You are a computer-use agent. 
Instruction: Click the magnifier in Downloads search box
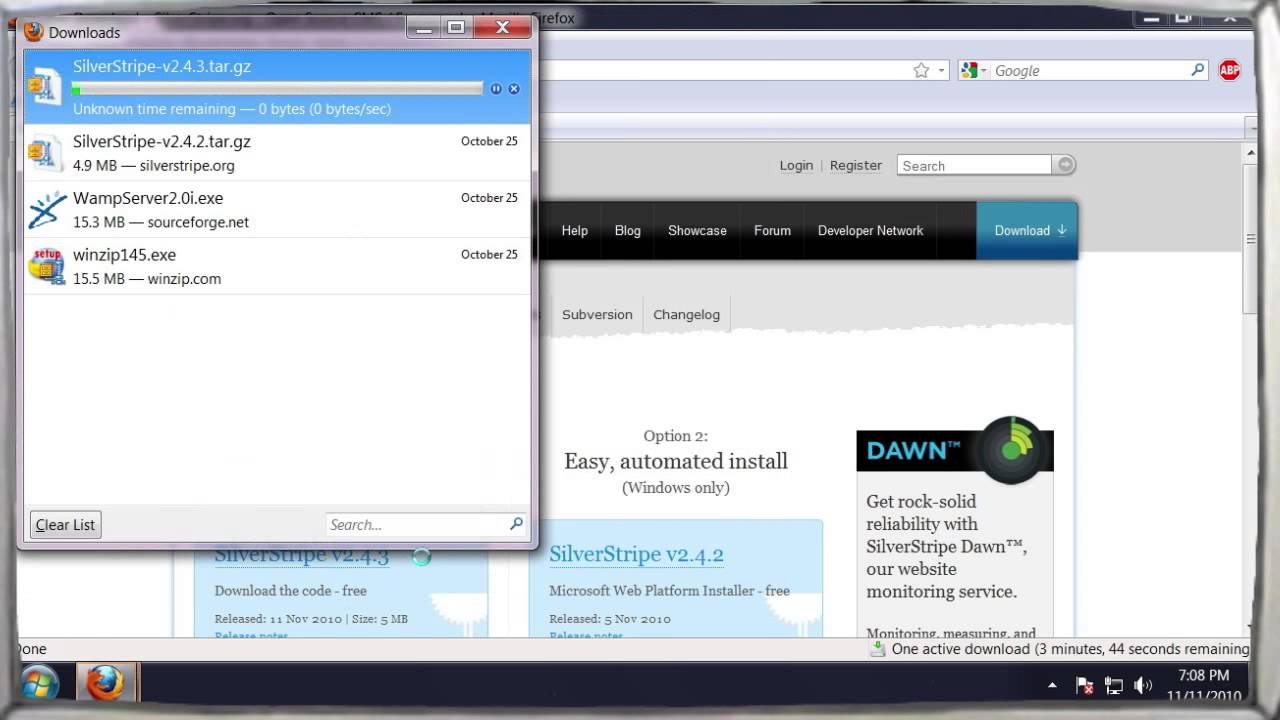tap(516, 523)
